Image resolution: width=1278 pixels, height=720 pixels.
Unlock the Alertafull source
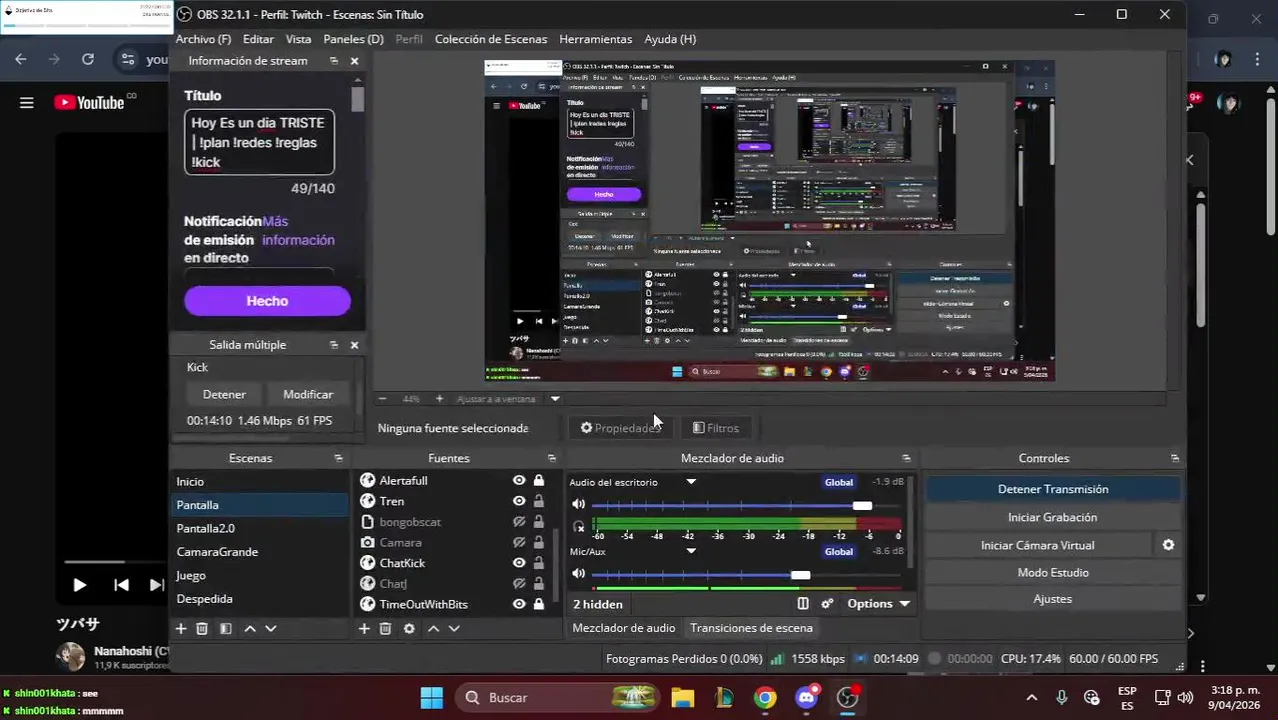coord(539,480)
